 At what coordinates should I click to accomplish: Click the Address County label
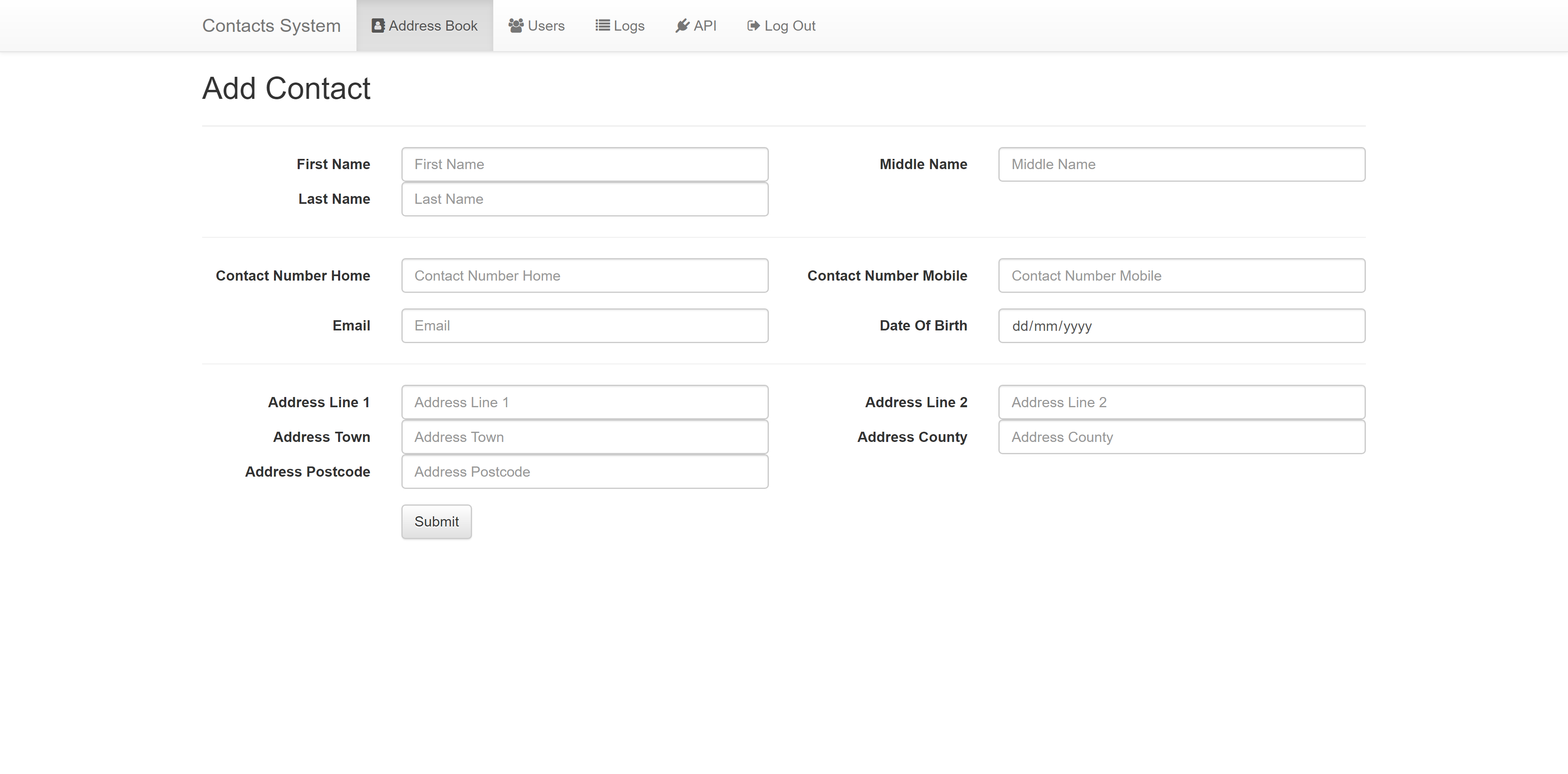[913, 437]
